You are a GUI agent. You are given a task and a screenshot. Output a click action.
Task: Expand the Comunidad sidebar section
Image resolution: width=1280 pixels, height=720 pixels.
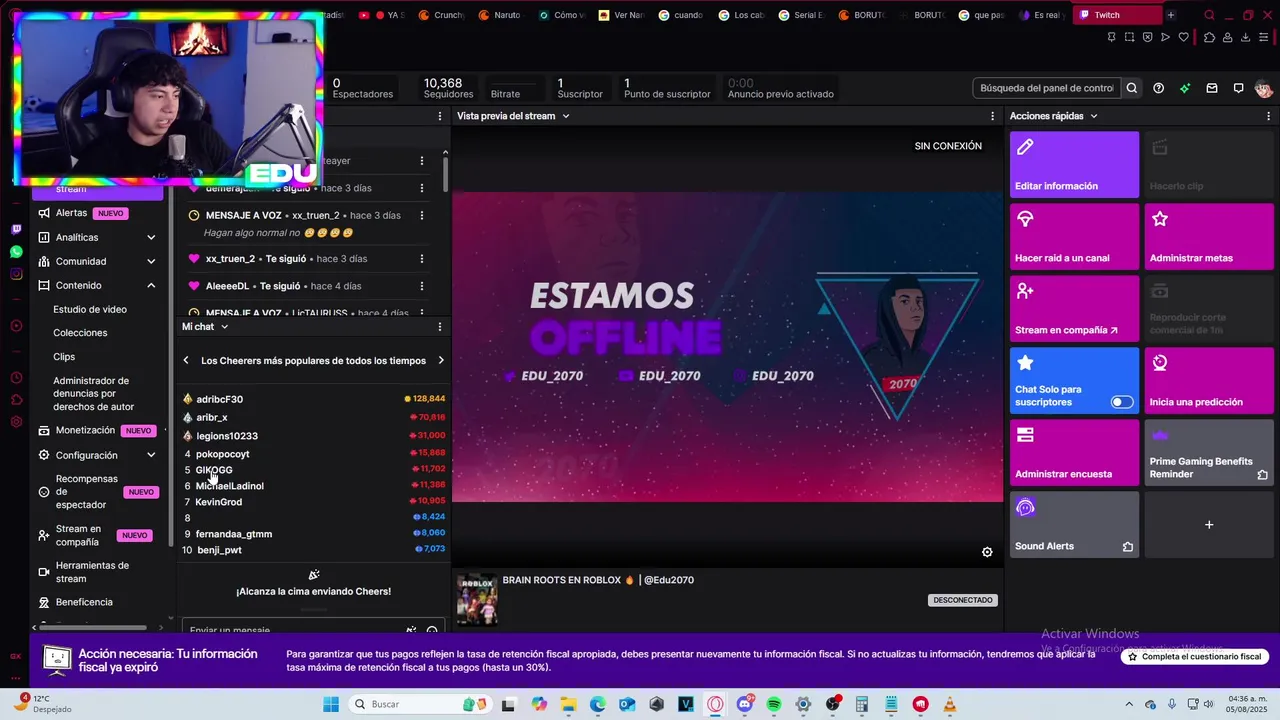tap(151, 262)
